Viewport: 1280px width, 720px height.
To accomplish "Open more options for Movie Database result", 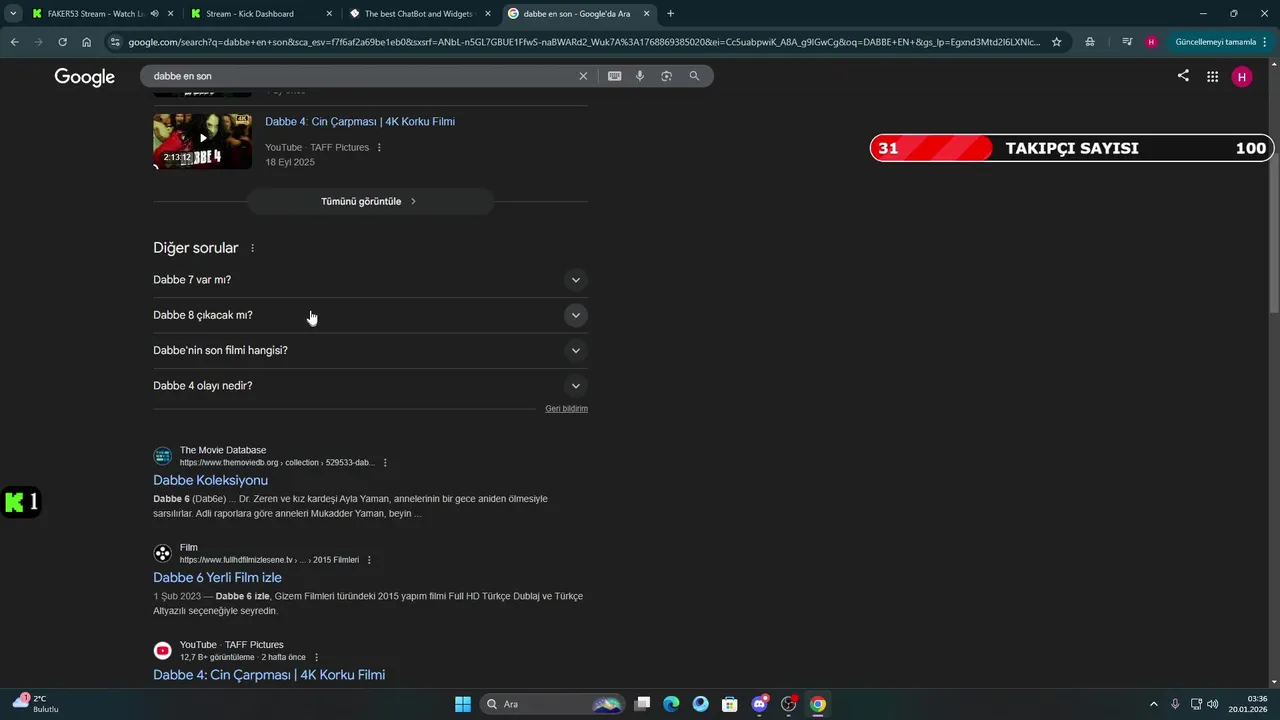I will click(385, 463).
